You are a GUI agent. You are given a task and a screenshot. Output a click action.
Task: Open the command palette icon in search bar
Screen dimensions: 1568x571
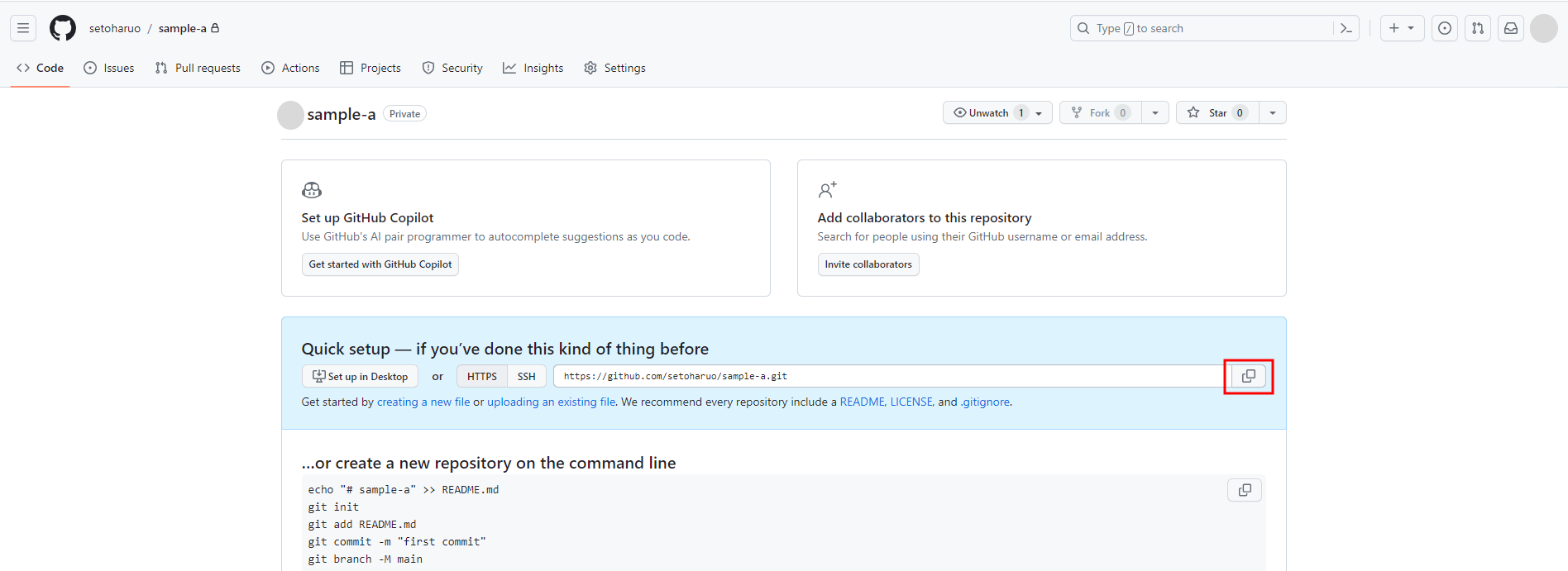(1346, 28)
